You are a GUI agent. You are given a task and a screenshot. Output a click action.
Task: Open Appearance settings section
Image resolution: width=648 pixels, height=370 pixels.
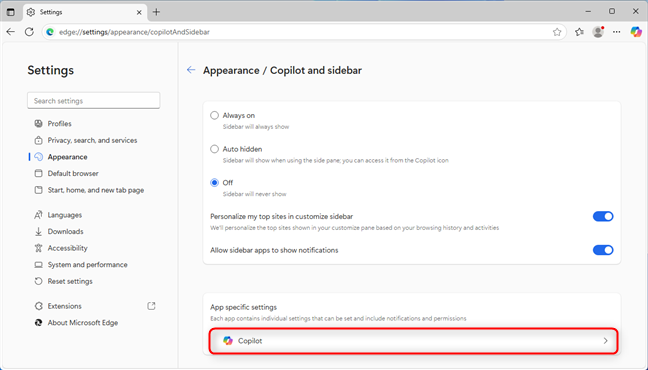click(67, 157)
